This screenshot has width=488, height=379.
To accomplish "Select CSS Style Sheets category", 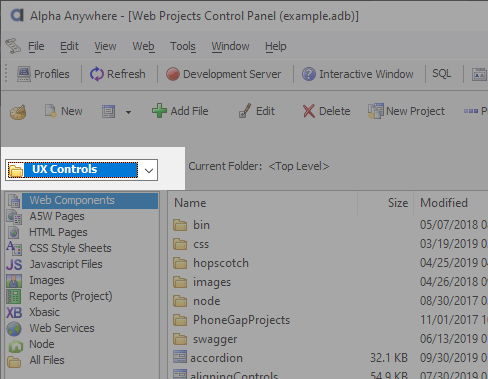I will pyautogui.click(x=70, y=248).
